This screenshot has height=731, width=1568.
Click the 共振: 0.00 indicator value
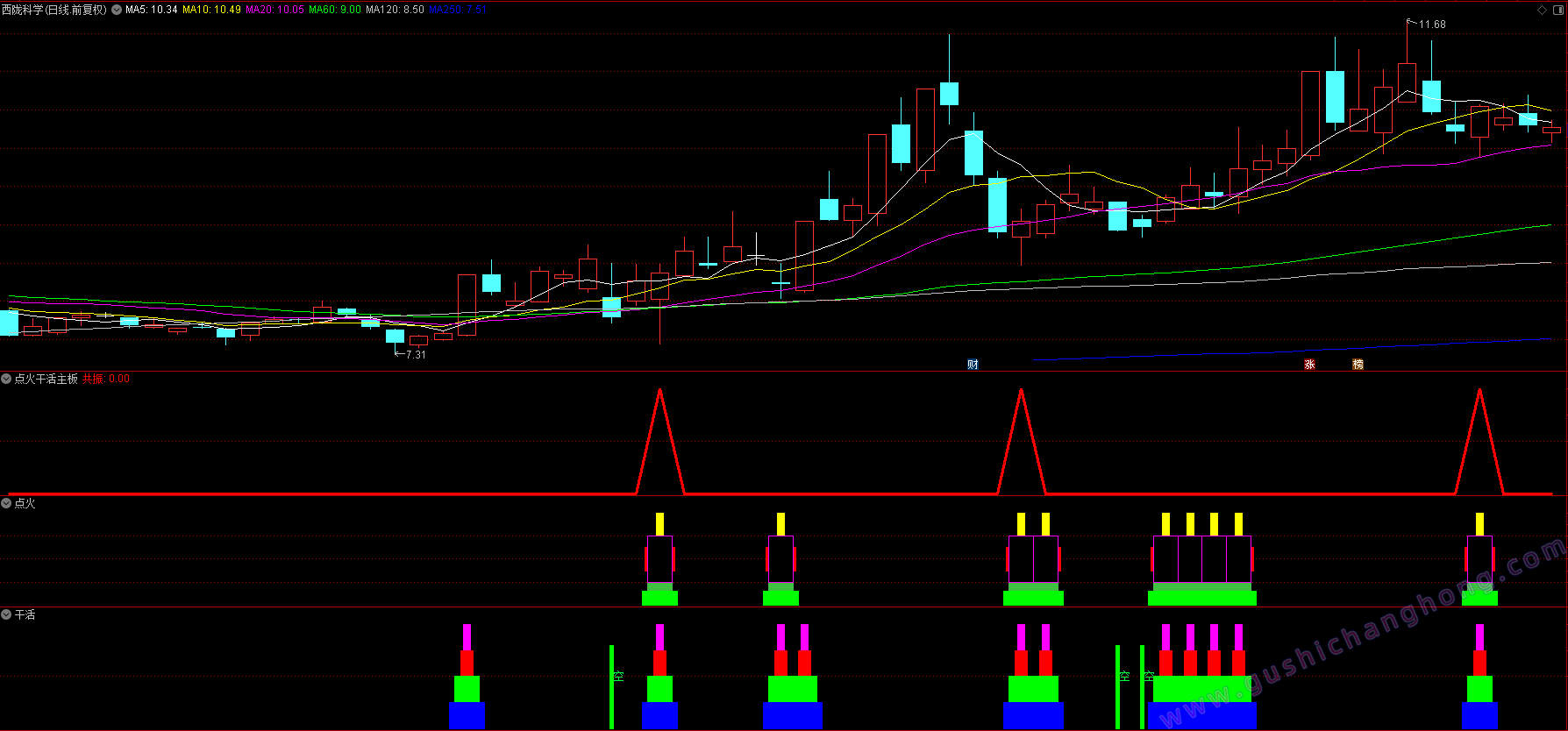(106, 379)
